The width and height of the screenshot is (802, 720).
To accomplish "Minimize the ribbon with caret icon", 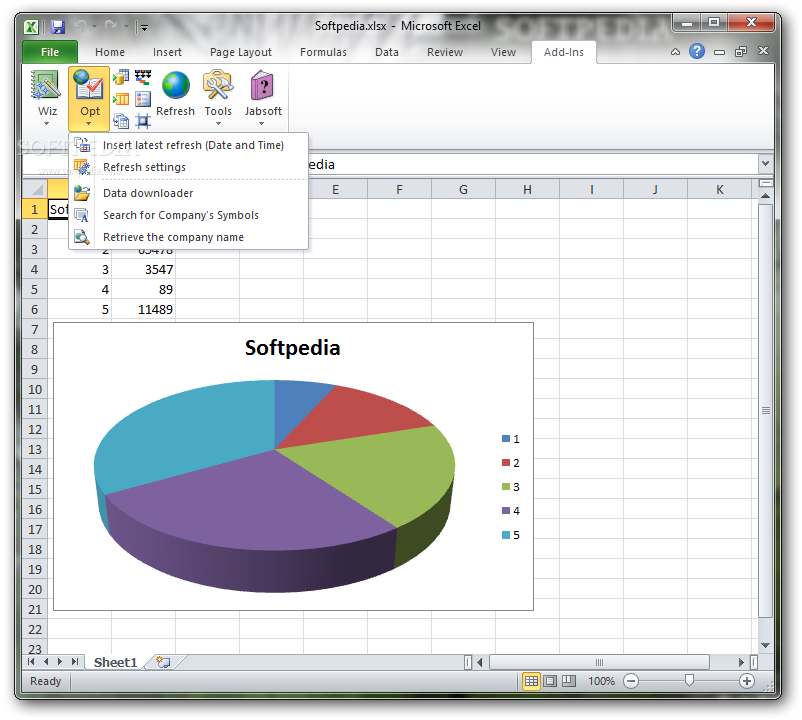I will (676, 52).
